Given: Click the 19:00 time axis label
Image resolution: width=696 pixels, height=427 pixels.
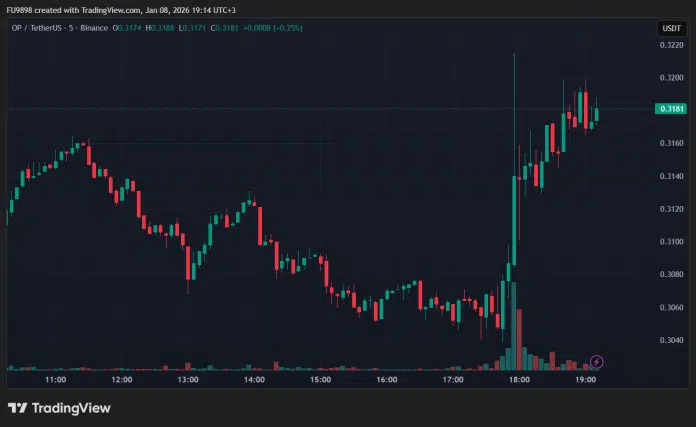Looking at the screenshot, I should pyautogui.click(x=586, y=380).
